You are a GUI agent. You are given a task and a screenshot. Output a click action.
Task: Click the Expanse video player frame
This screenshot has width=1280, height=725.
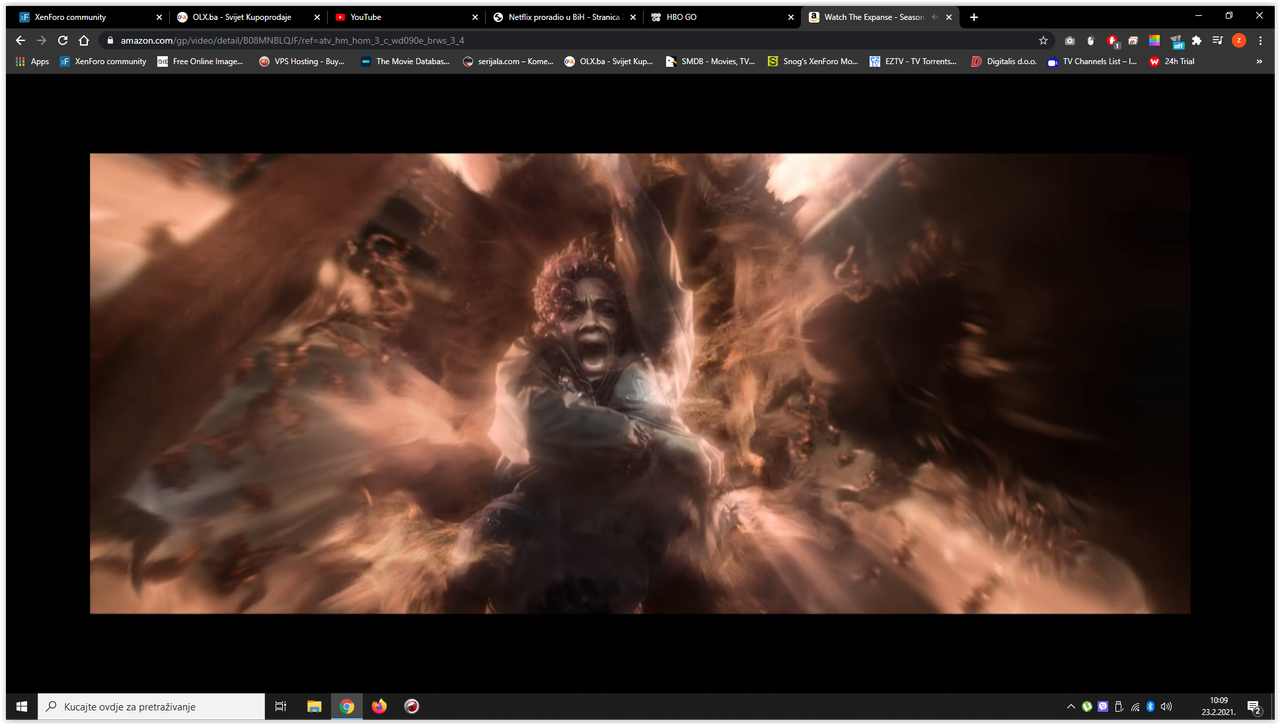coord(640,383)
